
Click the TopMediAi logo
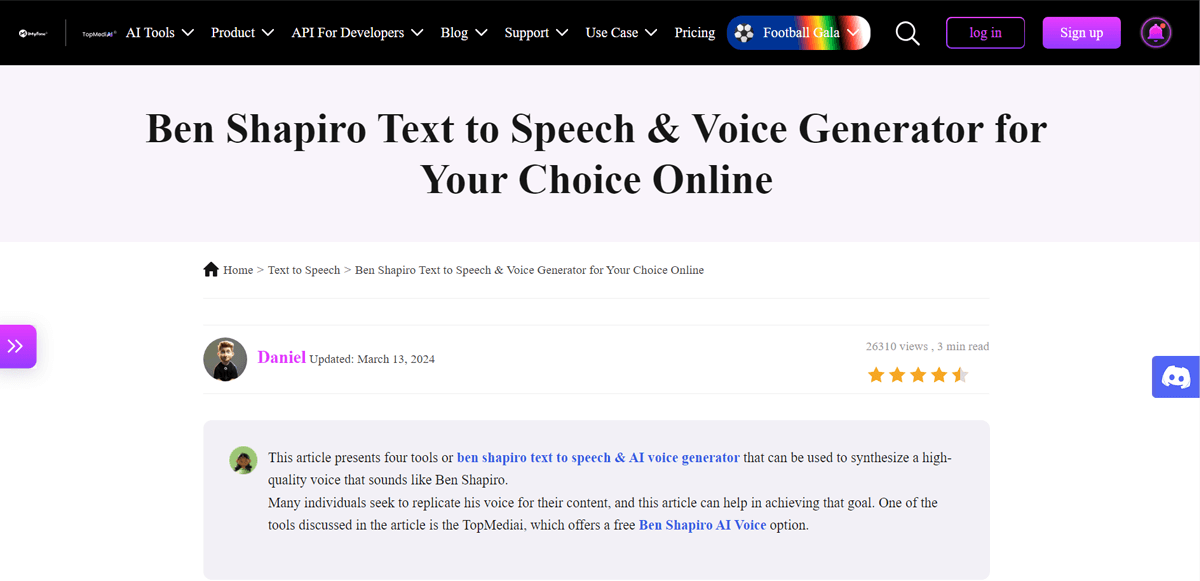[x=98, y=33]
